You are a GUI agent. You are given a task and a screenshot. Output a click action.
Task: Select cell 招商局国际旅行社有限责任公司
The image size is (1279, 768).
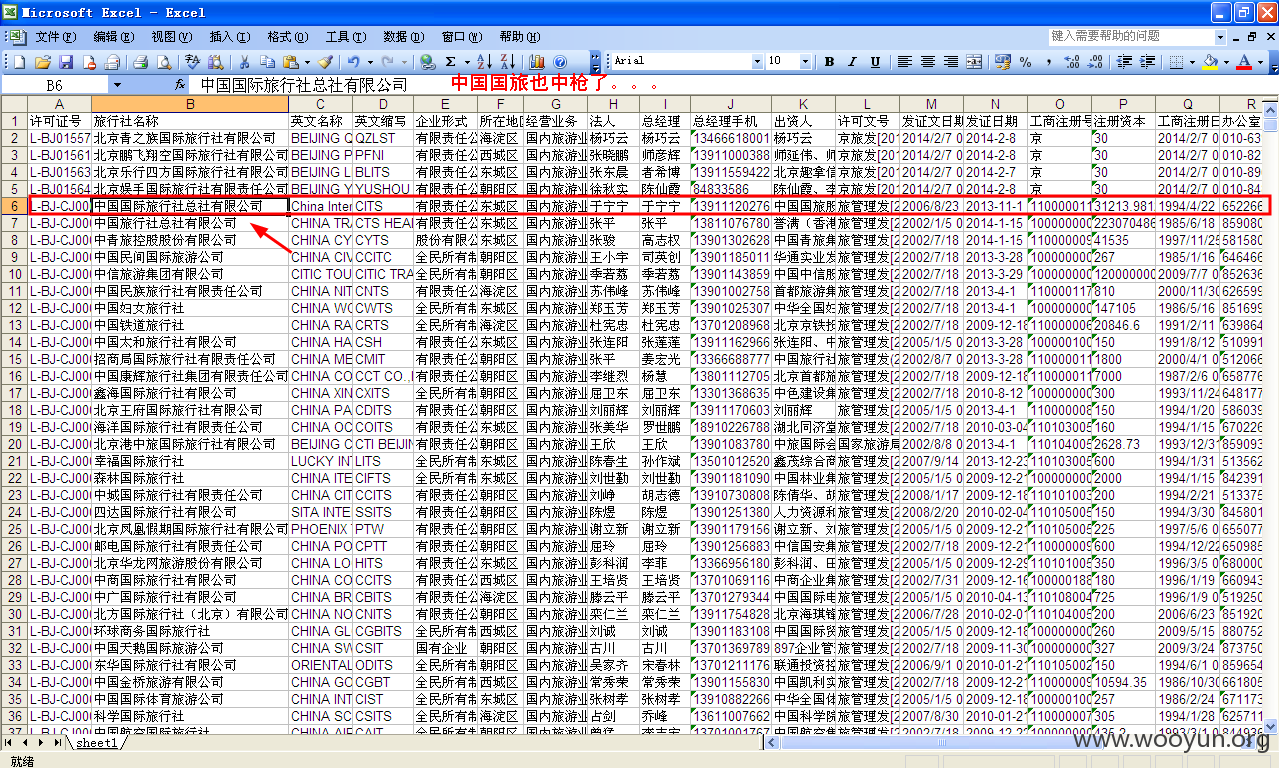[190, 359]
